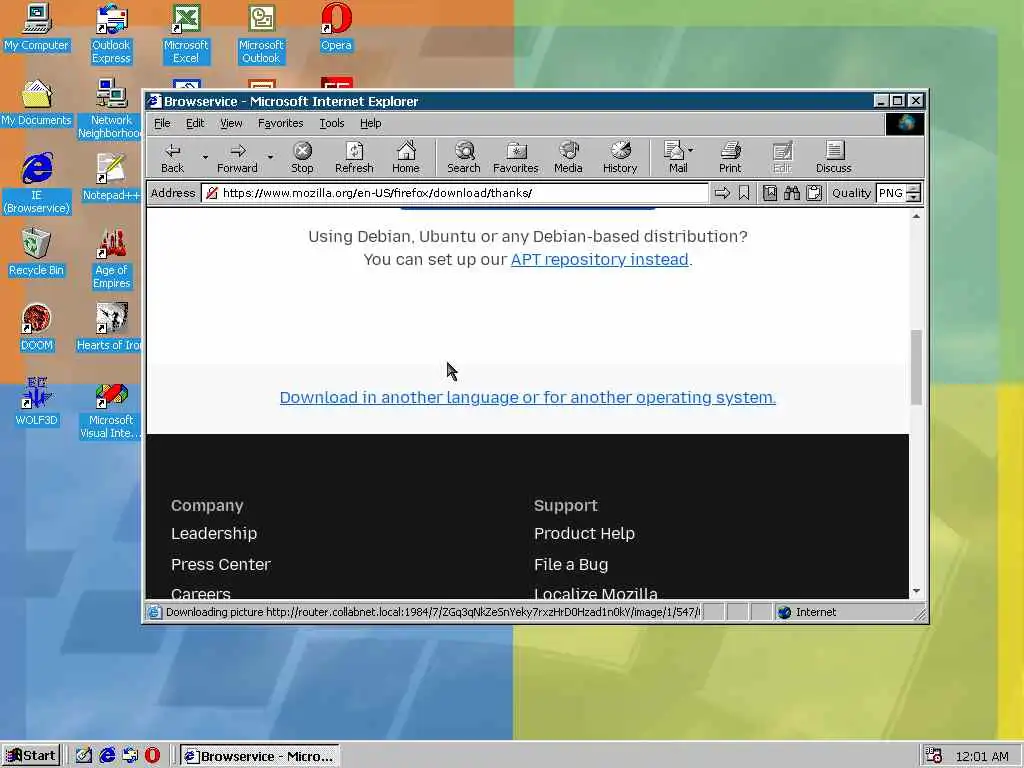Open the File menu

point(162,123)
